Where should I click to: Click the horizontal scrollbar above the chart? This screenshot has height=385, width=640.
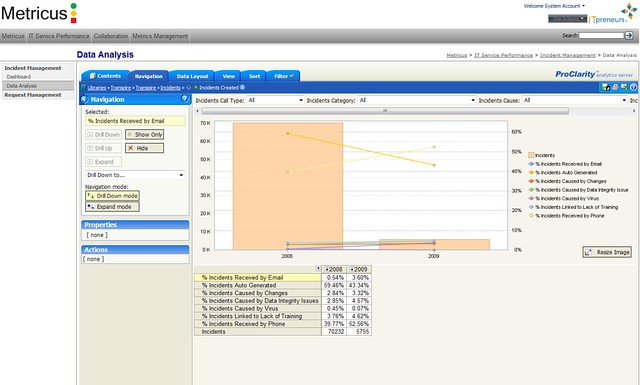385,111
